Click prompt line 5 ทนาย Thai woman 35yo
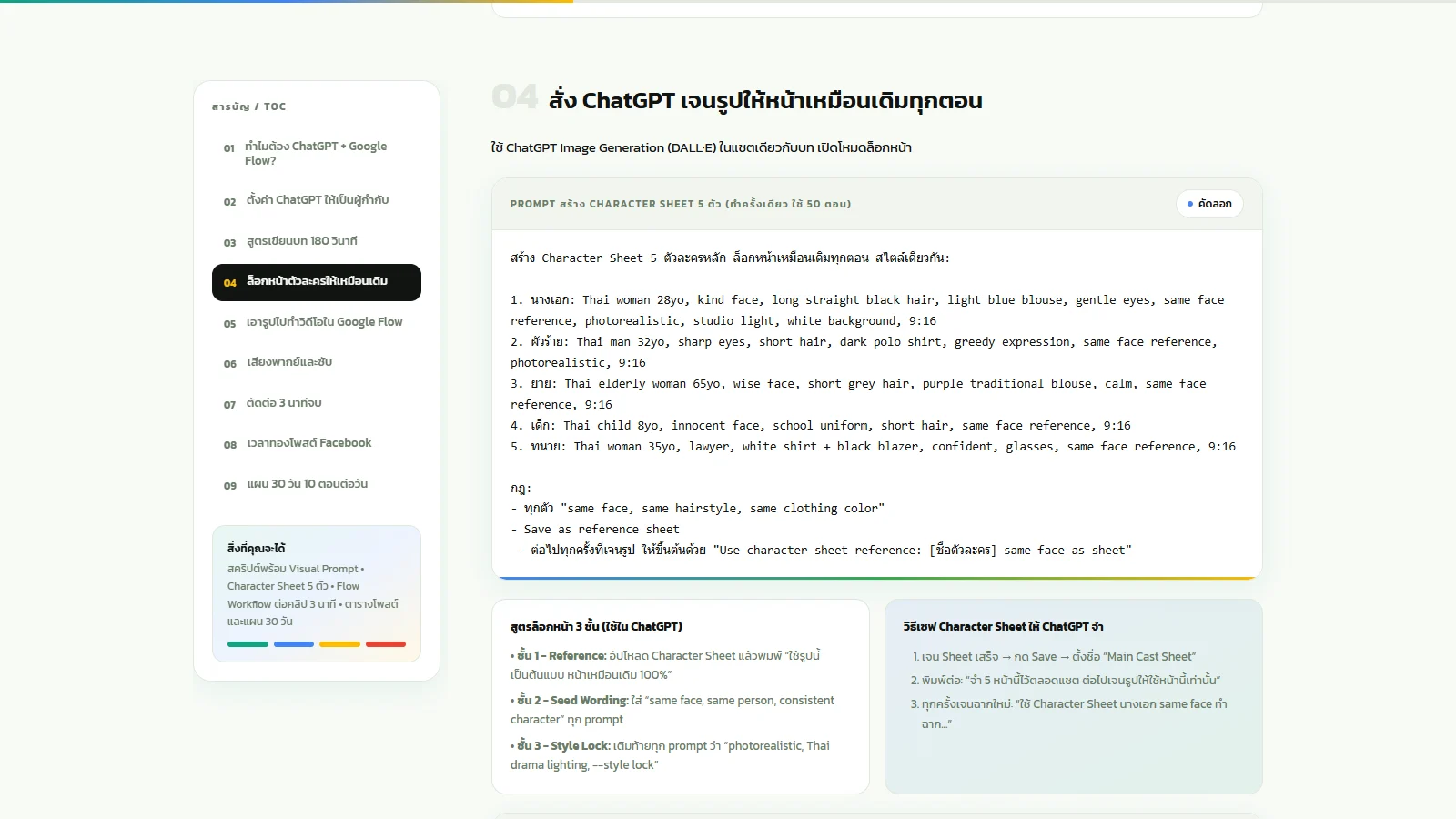Viewport: 1456px width, 819px height. click(873, 446)
